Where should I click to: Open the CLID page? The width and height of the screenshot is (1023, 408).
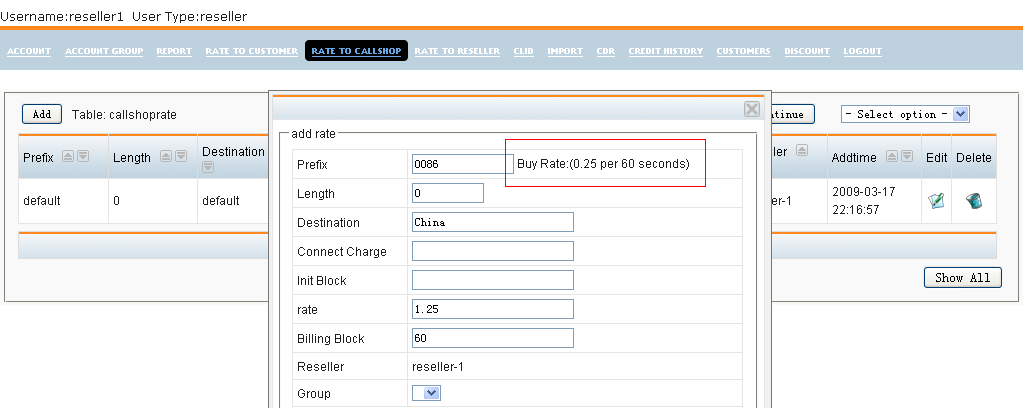(x=523, y=51)
